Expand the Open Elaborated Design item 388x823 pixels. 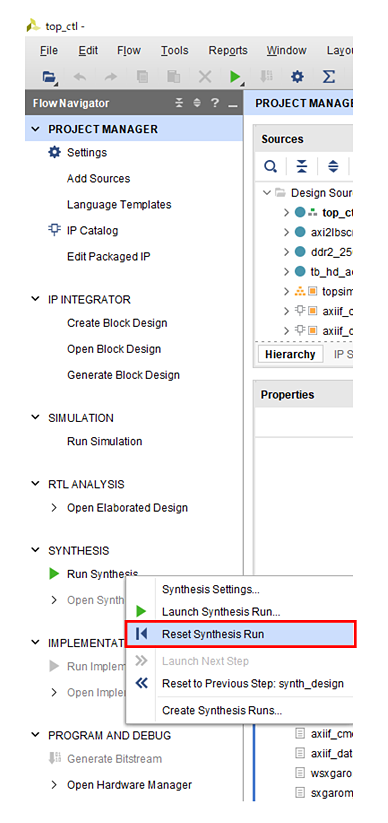tap(54, 508)
